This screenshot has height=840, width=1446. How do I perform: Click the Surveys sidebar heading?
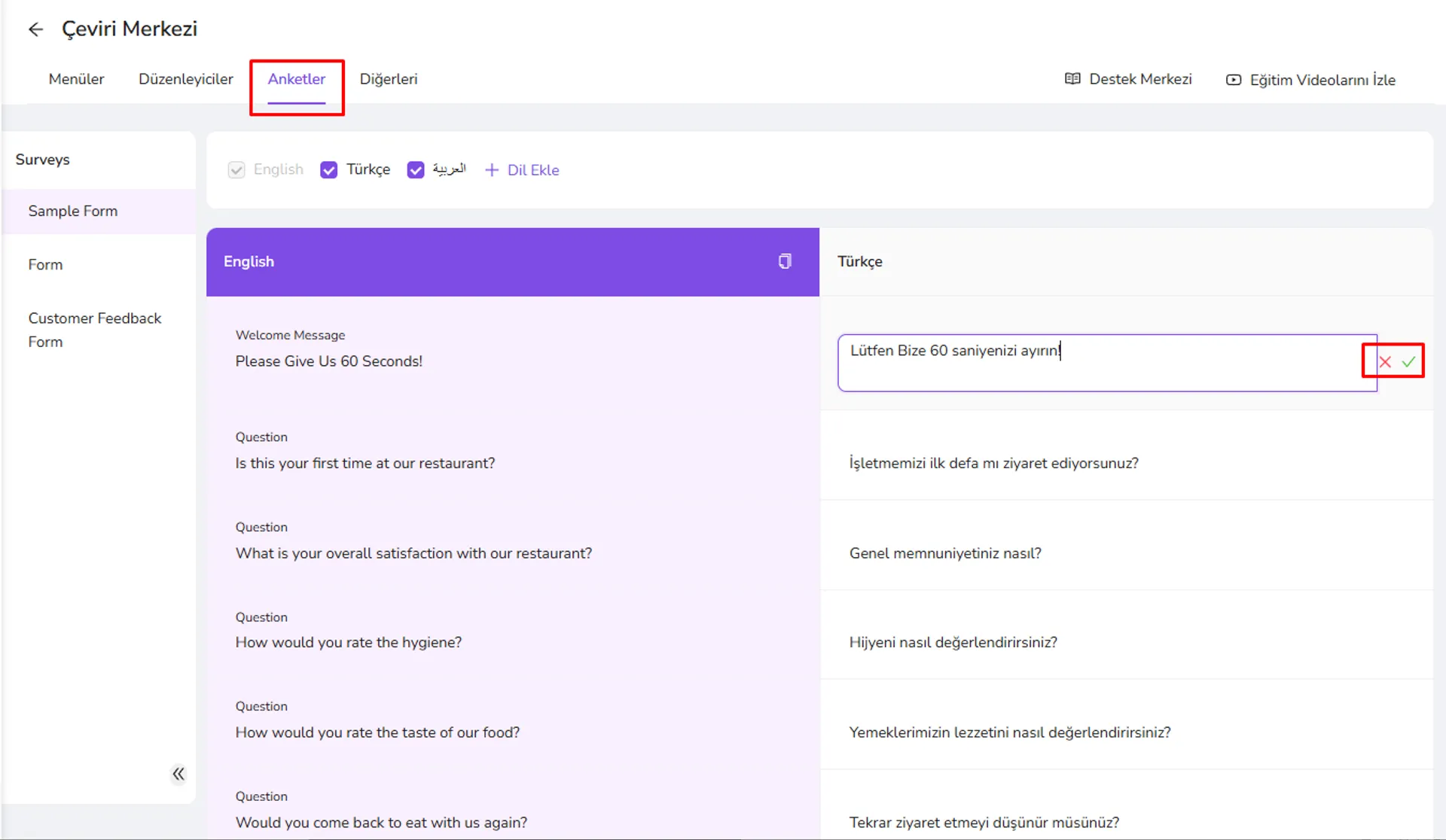click(x=42, y=160)
